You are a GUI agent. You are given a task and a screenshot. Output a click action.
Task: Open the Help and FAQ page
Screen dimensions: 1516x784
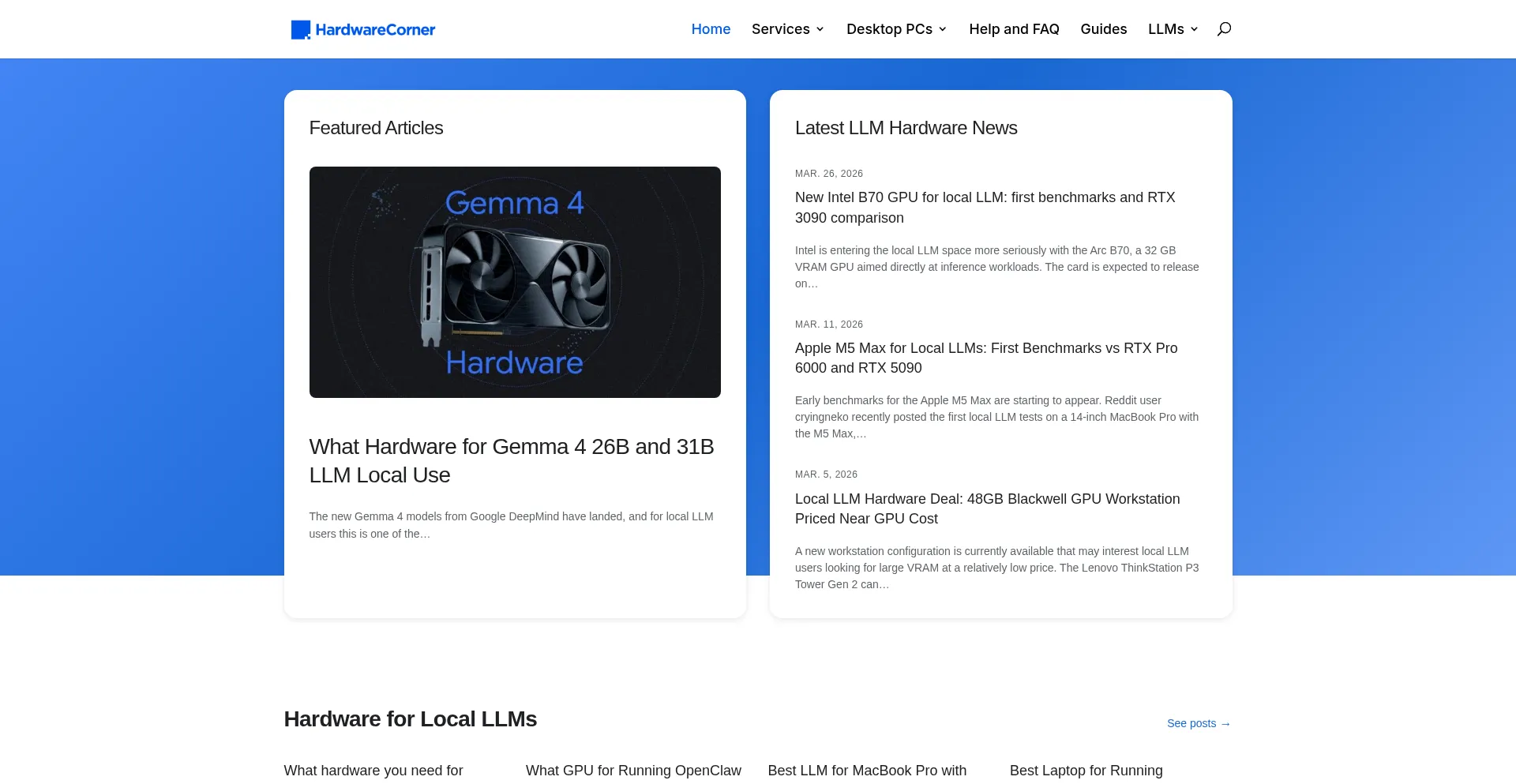click(1014, 29)
